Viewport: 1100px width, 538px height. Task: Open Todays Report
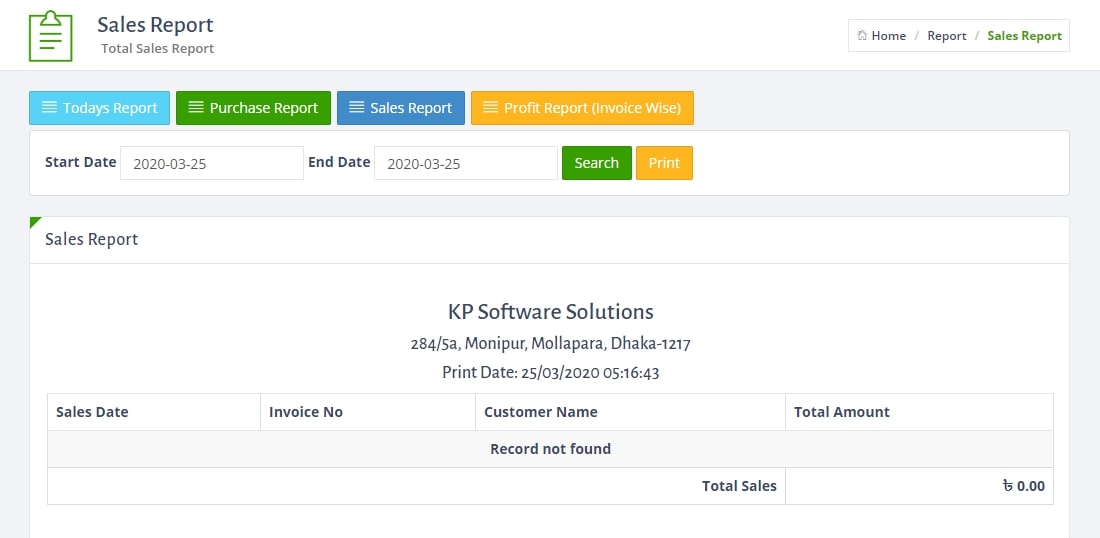[x=99, y=108]
